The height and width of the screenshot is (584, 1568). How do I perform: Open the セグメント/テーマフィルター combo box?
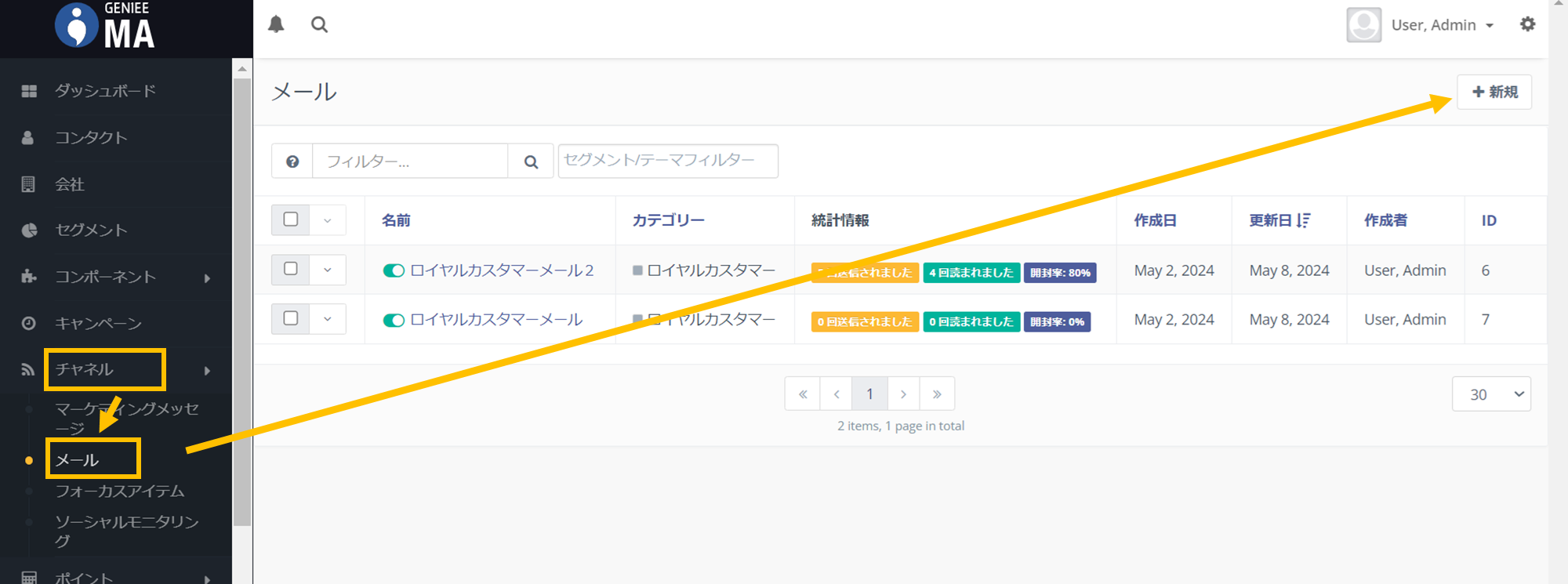[x=668, y=161]
